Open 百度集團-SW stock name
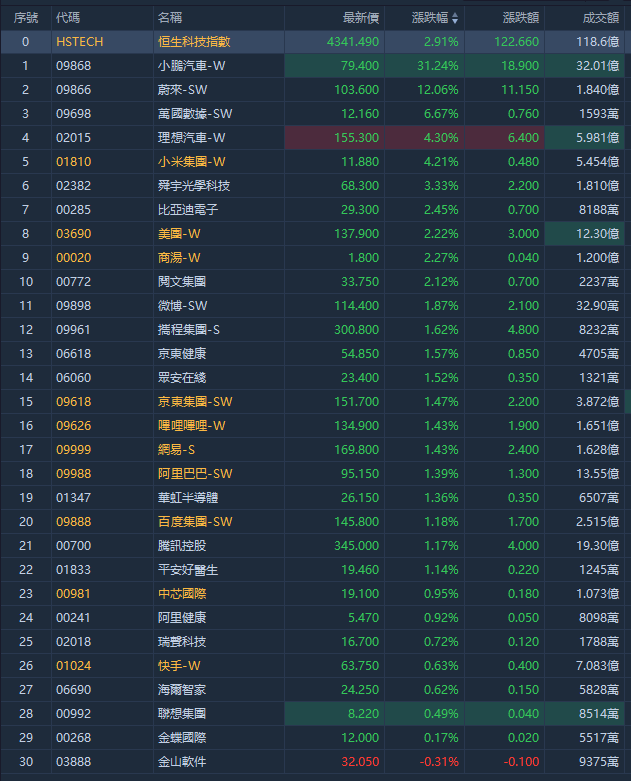This screenshot has width=631, height=781. click(195, 521)
